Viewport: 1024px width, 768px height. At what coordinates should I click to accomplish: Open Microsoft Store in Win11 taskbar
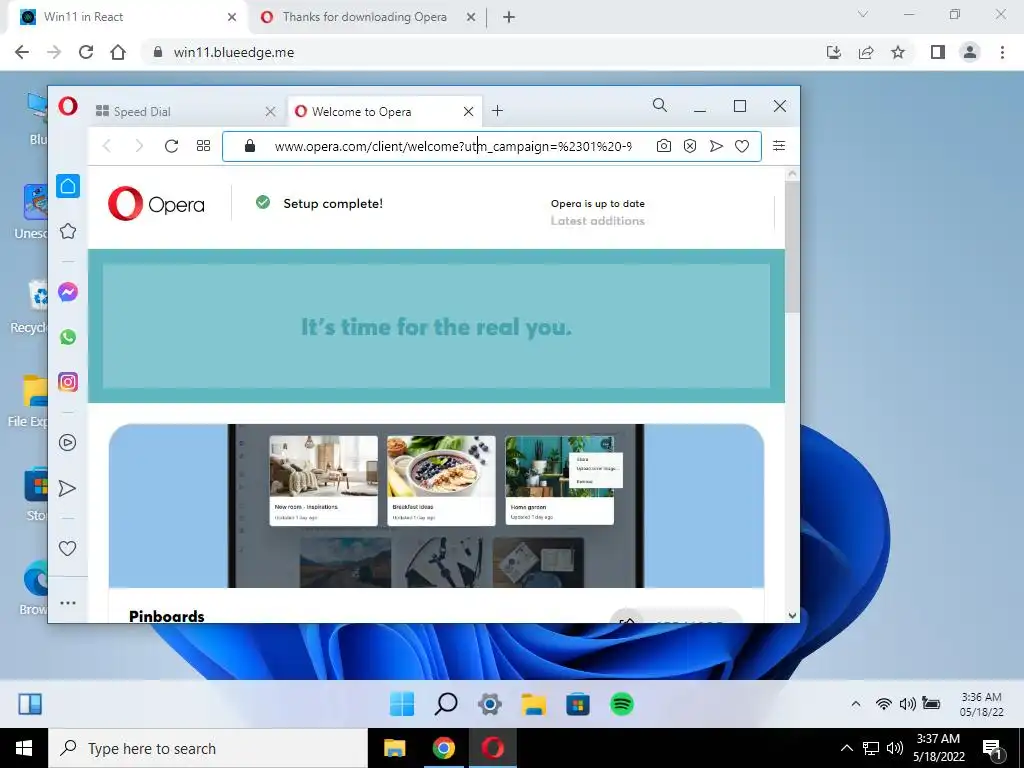[x=577, y=704]
